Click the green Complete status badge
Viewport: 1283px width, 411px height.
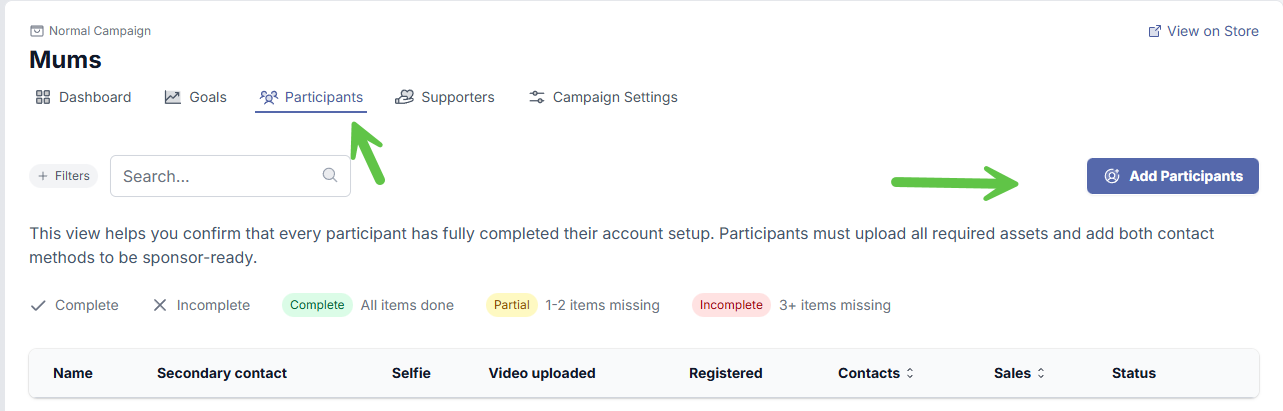[x=317, y=305]
